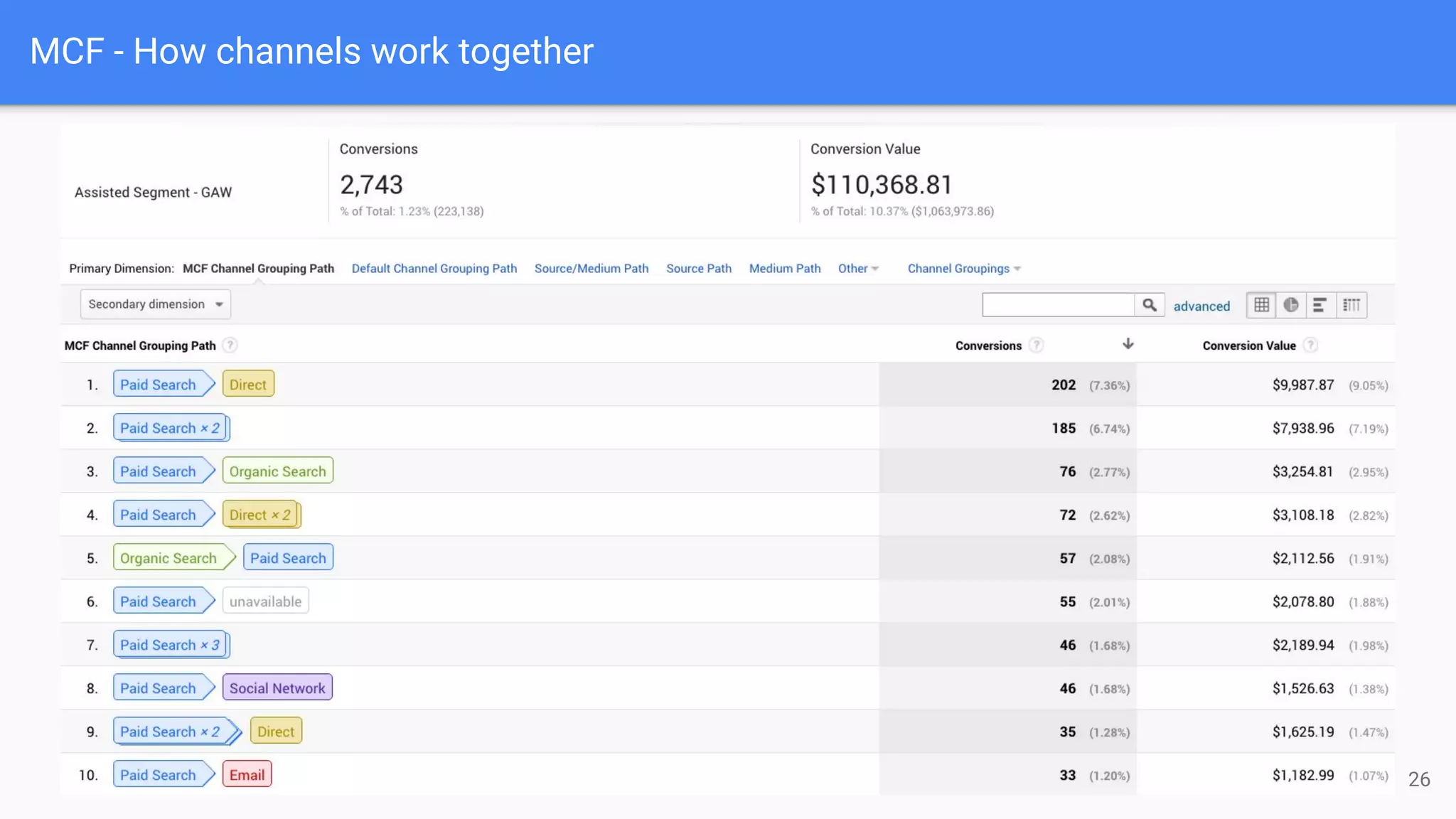Click help icon beside MCF Channel Grouping Path
Image resolution: width=1456 pixels, height=819 pixels.
point(230,346)
